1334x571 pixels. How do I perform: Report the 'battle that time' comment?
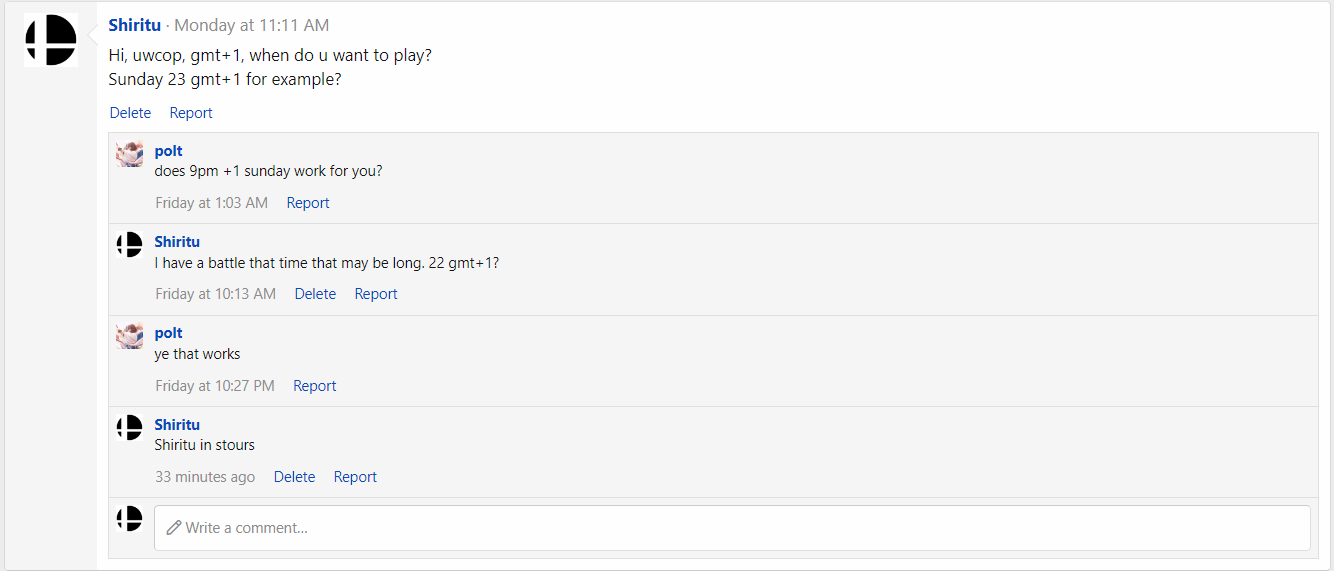(x=376, y=294)
